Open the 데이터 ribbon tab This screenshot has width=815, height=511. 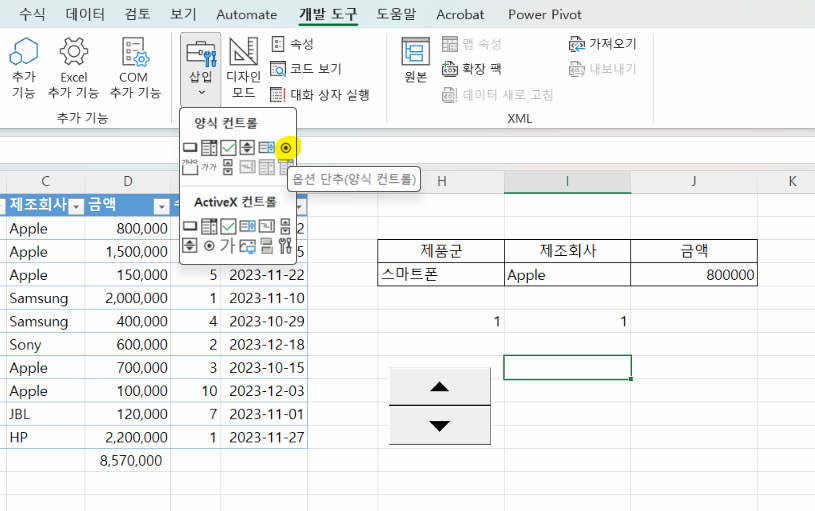click(85, 14)
